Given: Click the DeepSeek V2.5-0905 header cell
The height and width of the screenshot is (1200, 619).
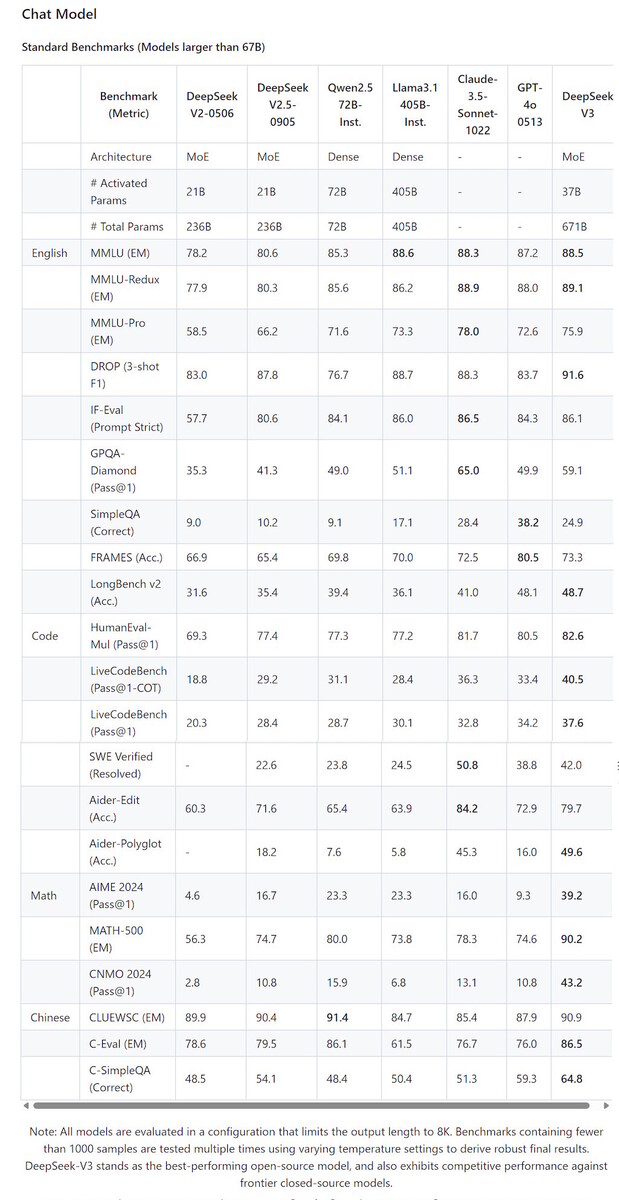Looking at the screenshot, I should pos(283,105).
